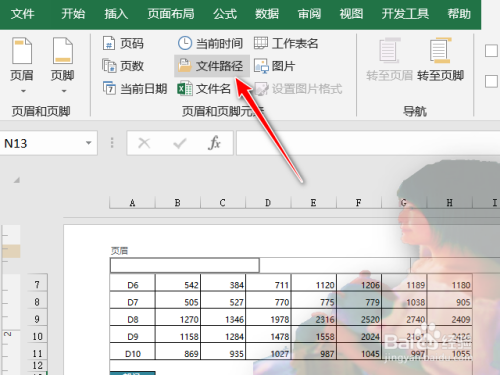Image resolution: width=500 pixels, height=375 pixels.
Task: Toggle the lower checkbox right of ribbon
Action: tap(491, 81)
